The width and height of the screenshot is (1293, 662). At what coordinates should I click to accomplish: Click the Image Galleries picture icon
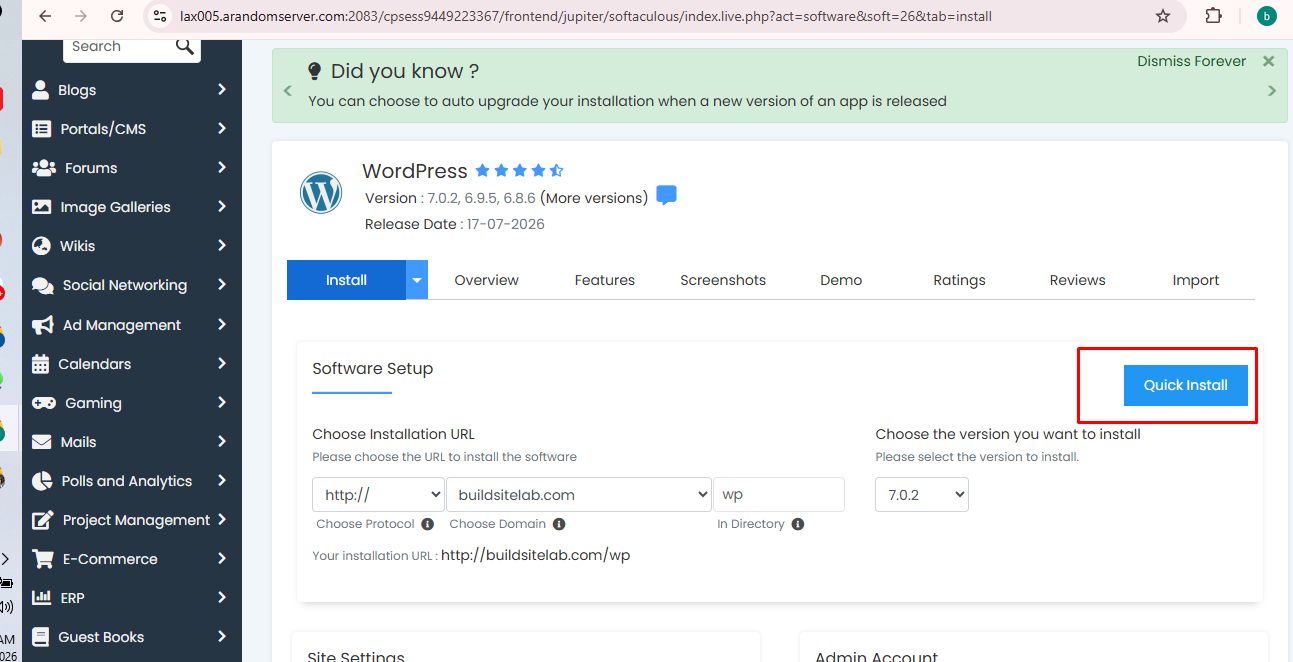(41, 207)
